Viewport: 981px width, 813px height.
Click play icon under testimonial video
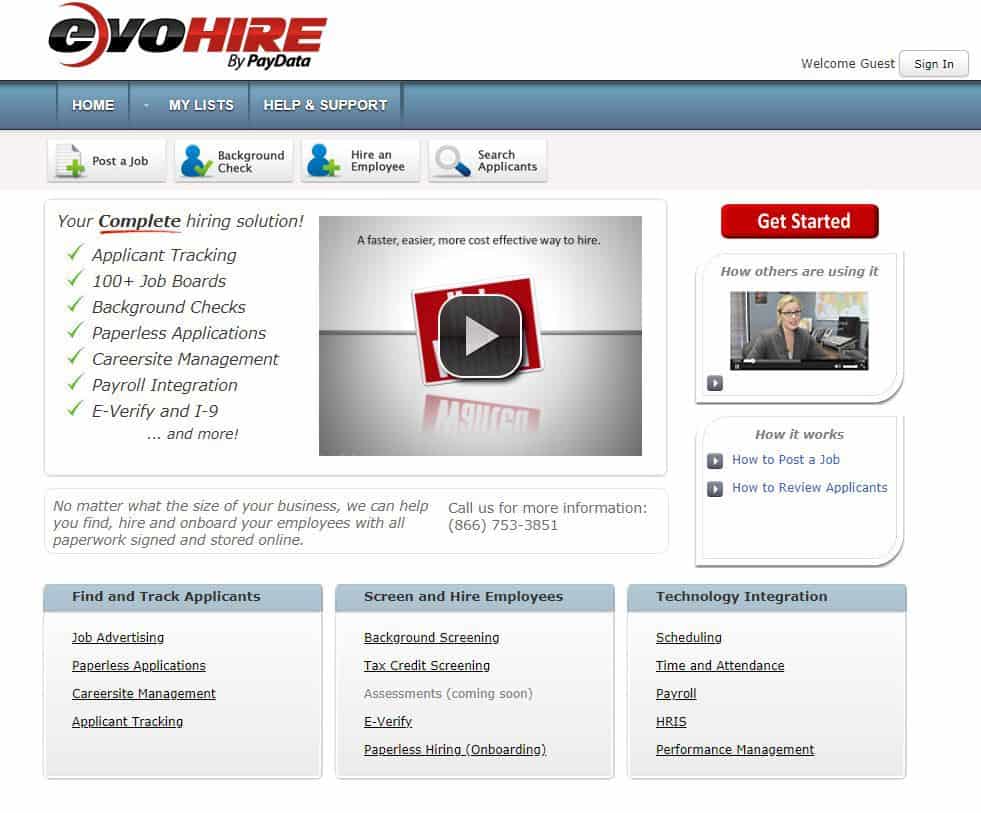coord(714,383)
